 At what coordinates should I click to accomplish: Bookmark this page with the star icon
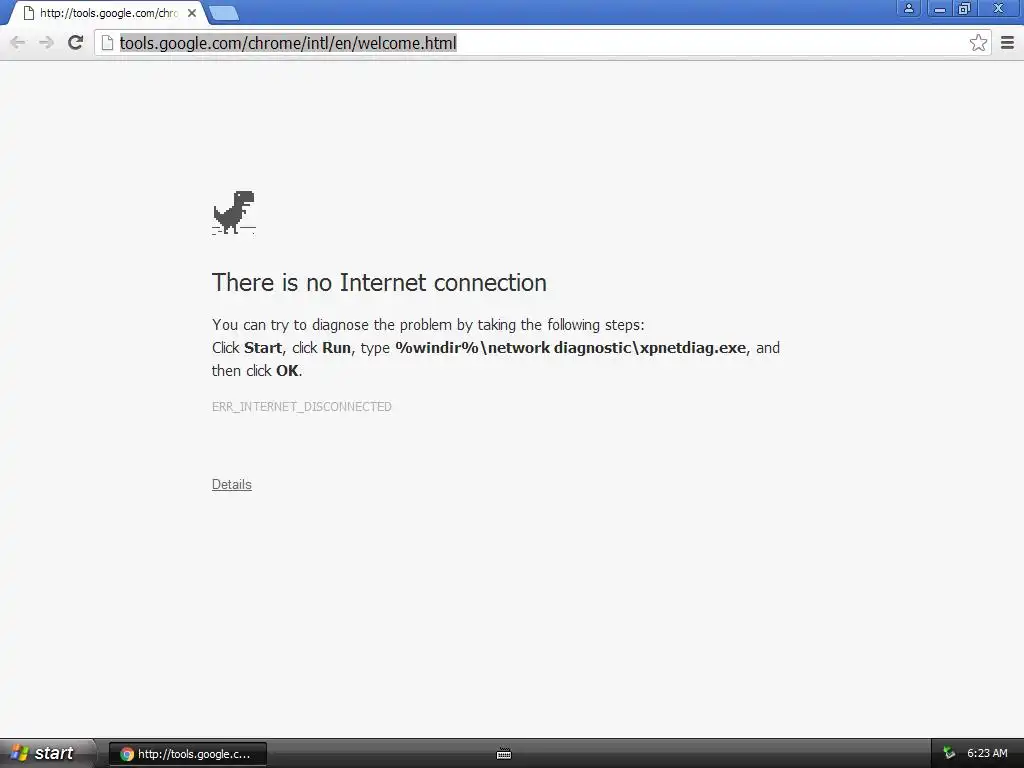978,43
